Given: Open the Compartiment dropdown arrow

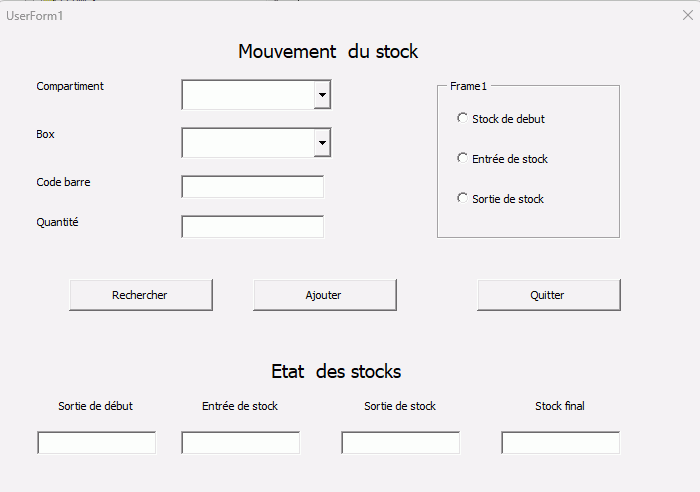Looking at the screenshot, I should (x=322, y=95).
